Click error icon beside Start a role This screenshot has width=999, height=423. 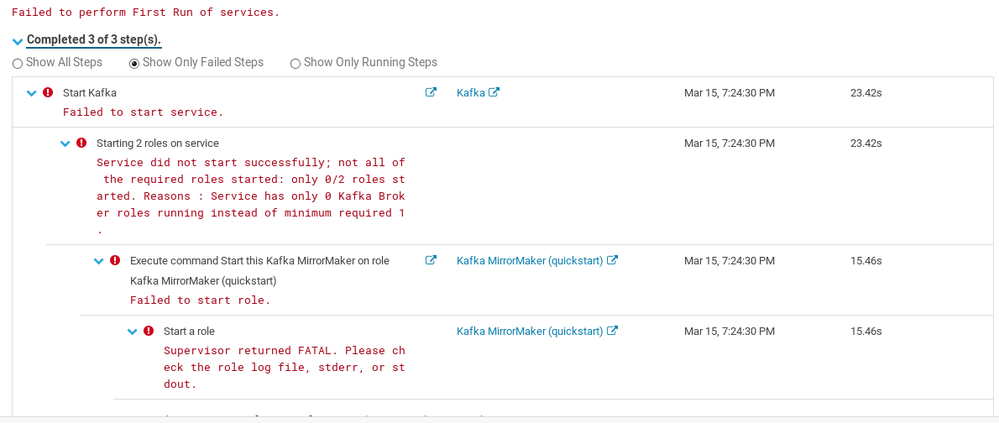[149, 331]
